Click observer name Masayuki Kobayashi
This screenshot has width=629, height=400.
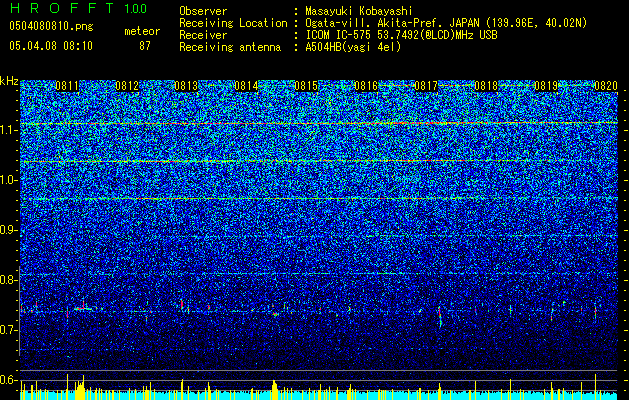click(359, 11)
